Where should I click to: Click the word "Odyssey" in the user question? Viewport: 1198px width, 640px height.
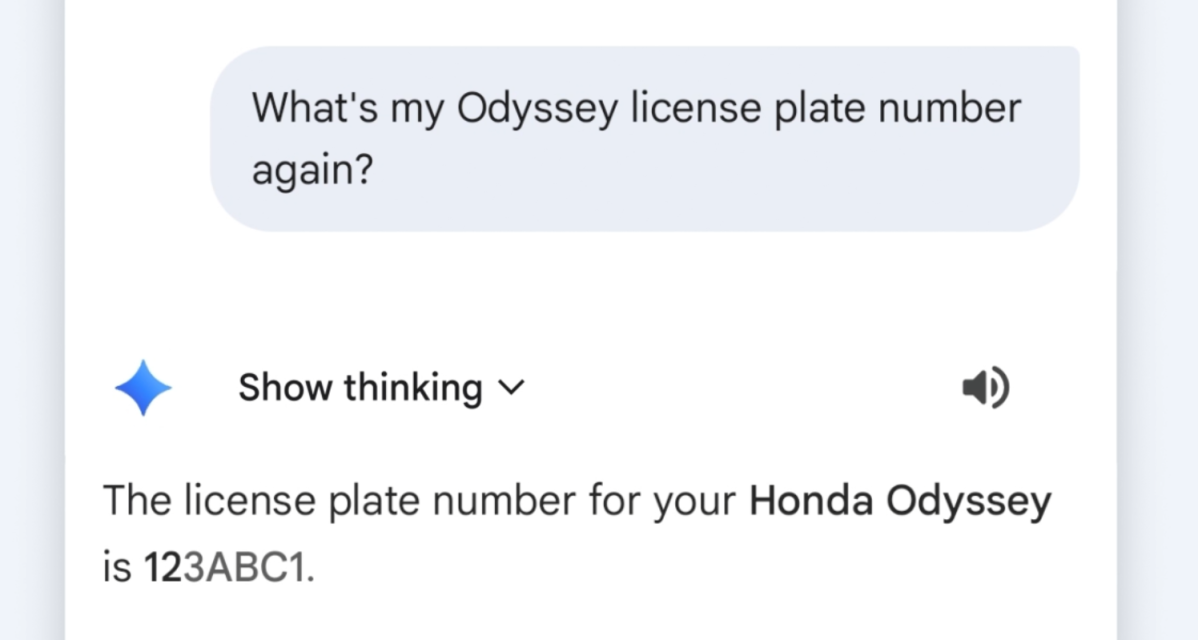(x=537, y=107)
